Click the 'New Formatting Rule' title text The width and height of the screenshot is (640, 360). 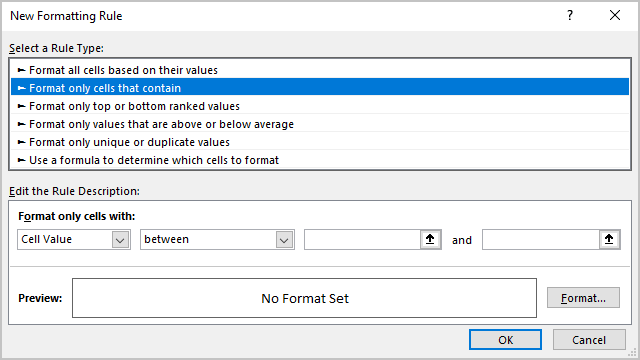(66, 16)
